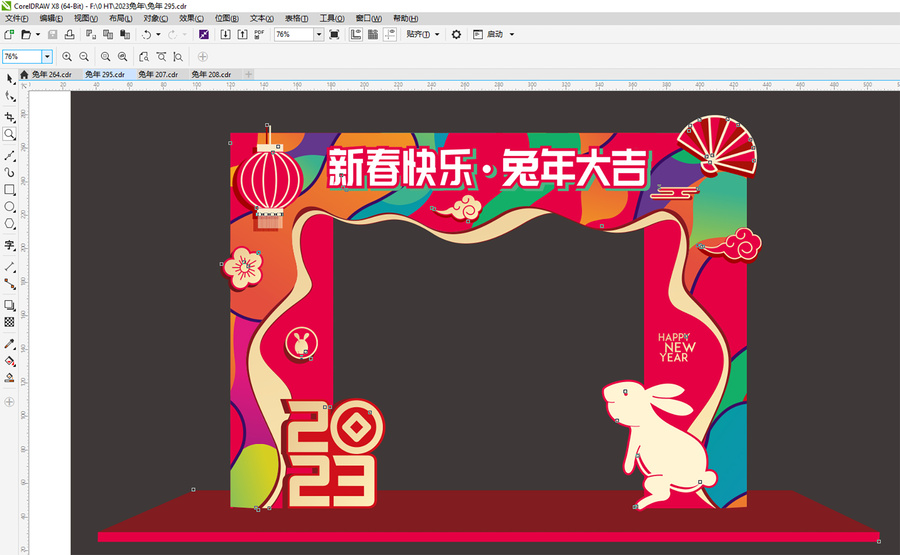Open the 位图(B) menu
This screenshot has width=900, height=555.
pos(227,18)
